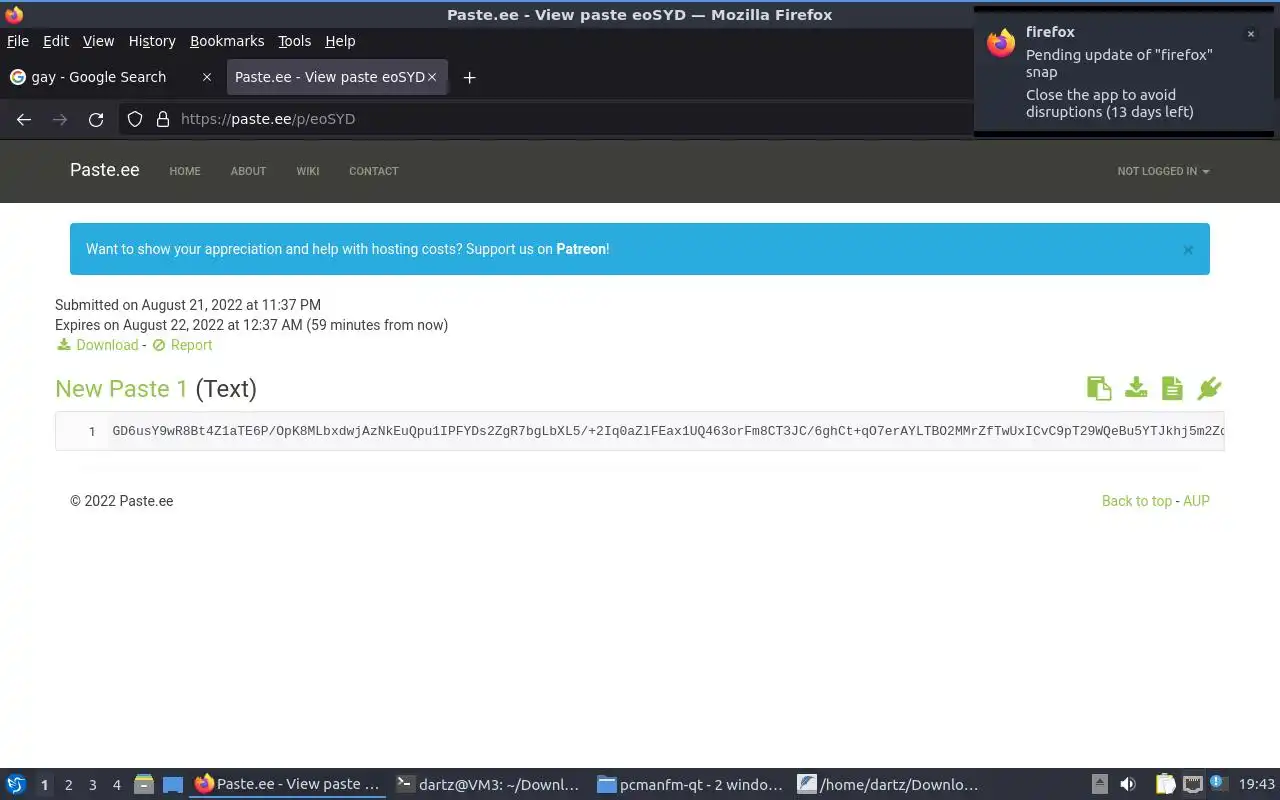The image size is (1280, 800).
Task: Open the File menu
Action: pos(18,41)
